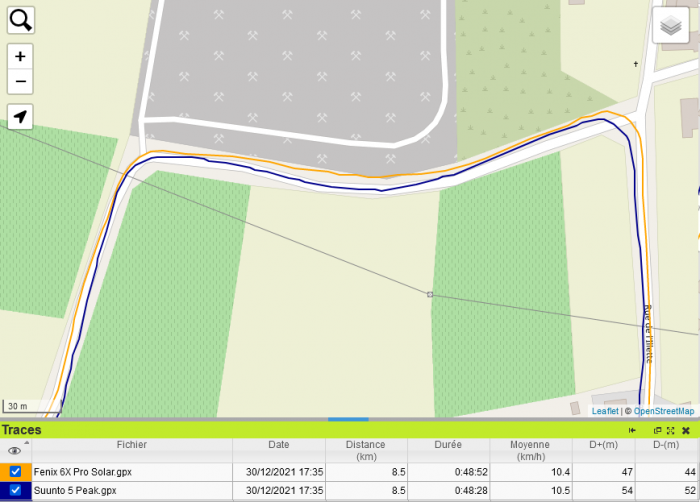
Task: Uncheck Fenix 6X Pro Solar trace
Action: click(x=15, y=471)
